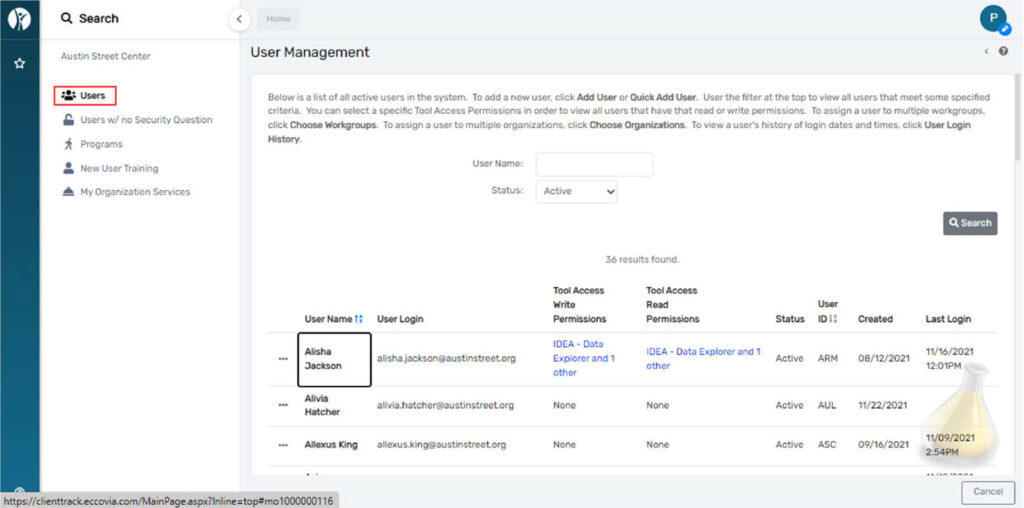Click the 36 results found text
Screen dimensions: 1024x508
pos(642,259)
